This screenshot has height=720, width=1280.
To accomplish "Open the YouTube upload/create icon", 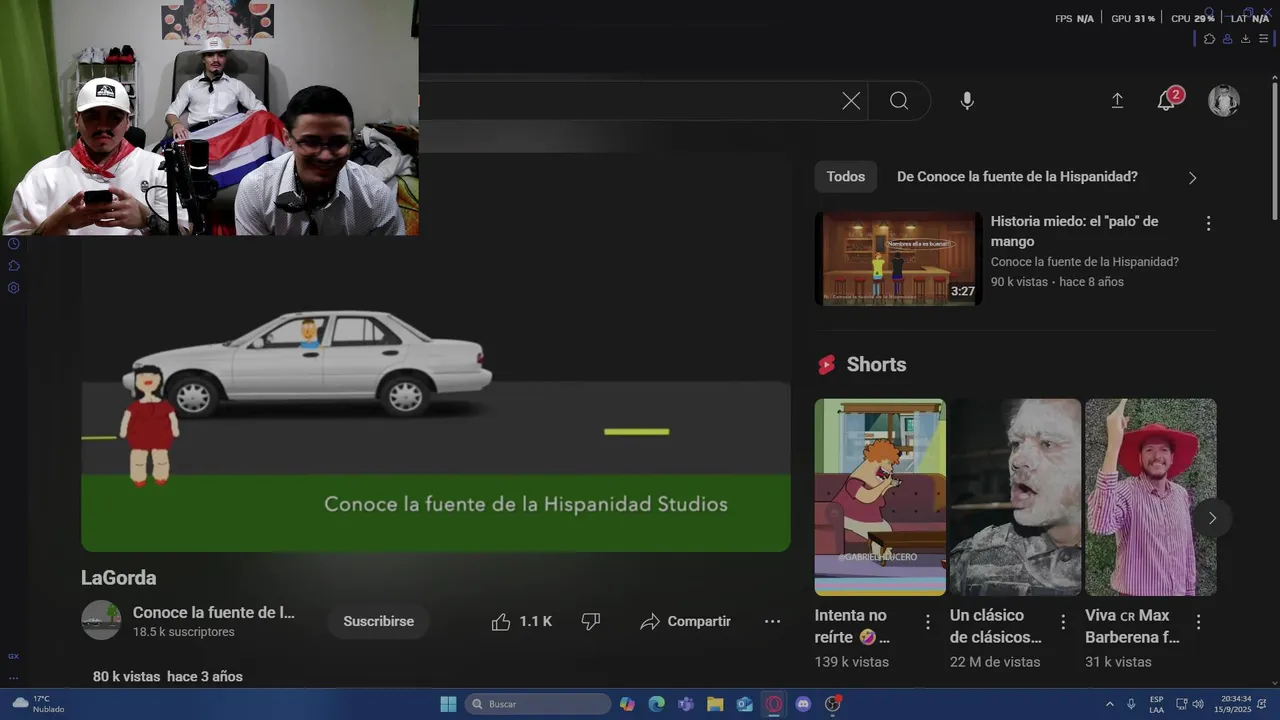I will pos(1117,101).
